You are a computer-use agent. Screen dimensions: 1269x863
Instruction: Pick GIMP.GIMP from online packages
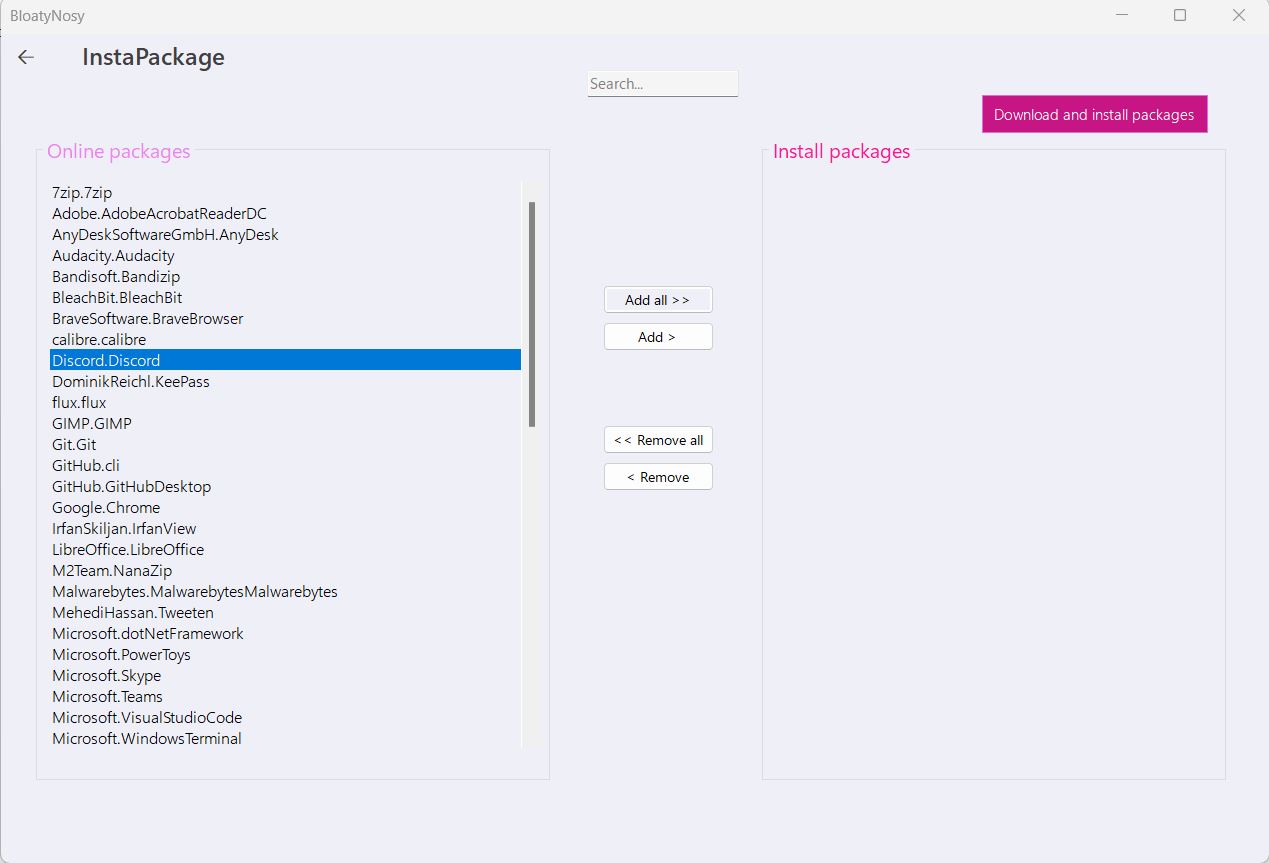pos(92,423)
